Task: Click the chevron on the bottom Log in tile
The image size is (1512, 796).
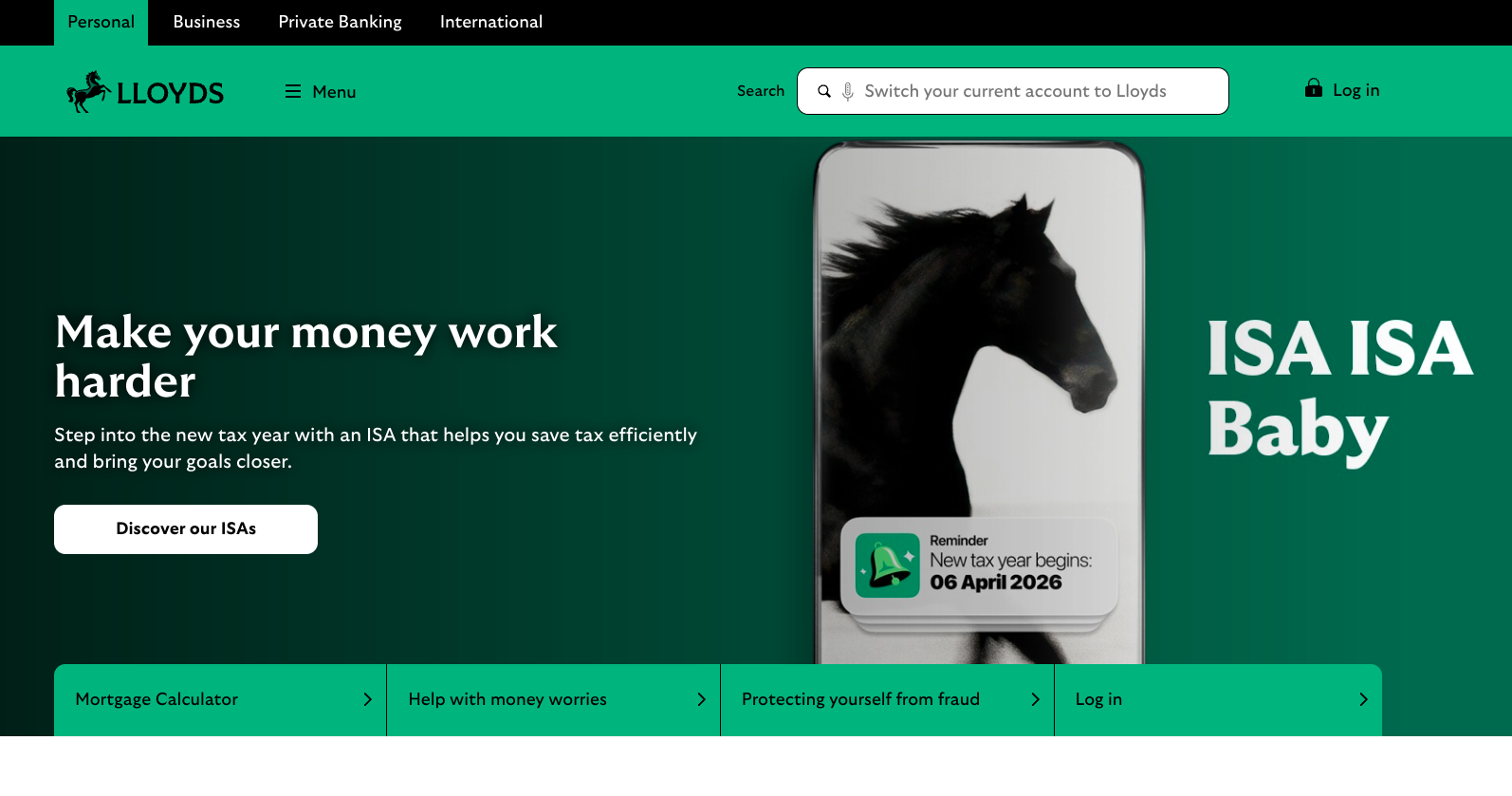Action: 1364,699
